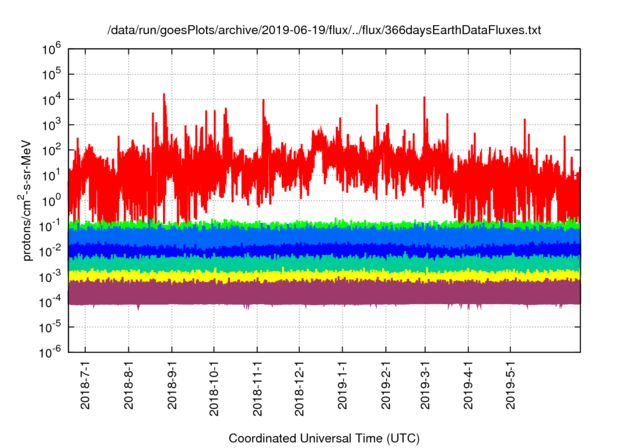Screen dimensions: 640x448
Task: Click the Coordinated Universal Time (UTC) axis title
Action: 324,438
